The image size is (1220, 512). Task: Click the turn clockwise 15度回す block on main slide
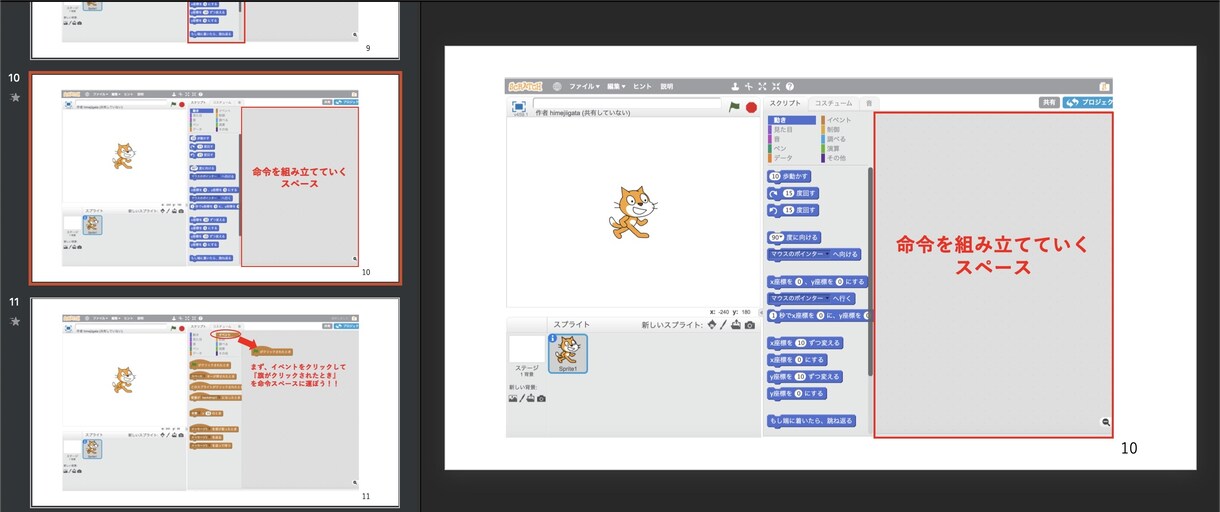tap(793, 193)
